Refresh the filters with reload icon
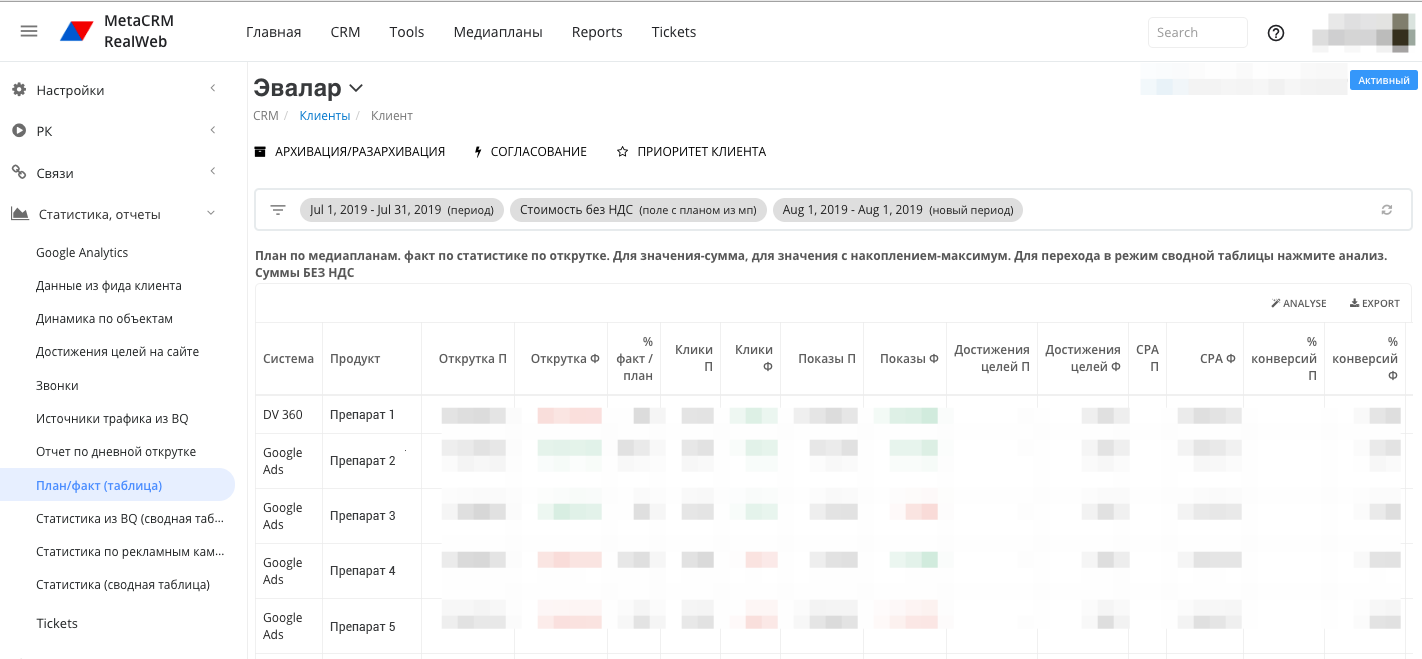The width and height of the screenshot is (1422, 659). pyautogui.click(x=1387, y=210)
